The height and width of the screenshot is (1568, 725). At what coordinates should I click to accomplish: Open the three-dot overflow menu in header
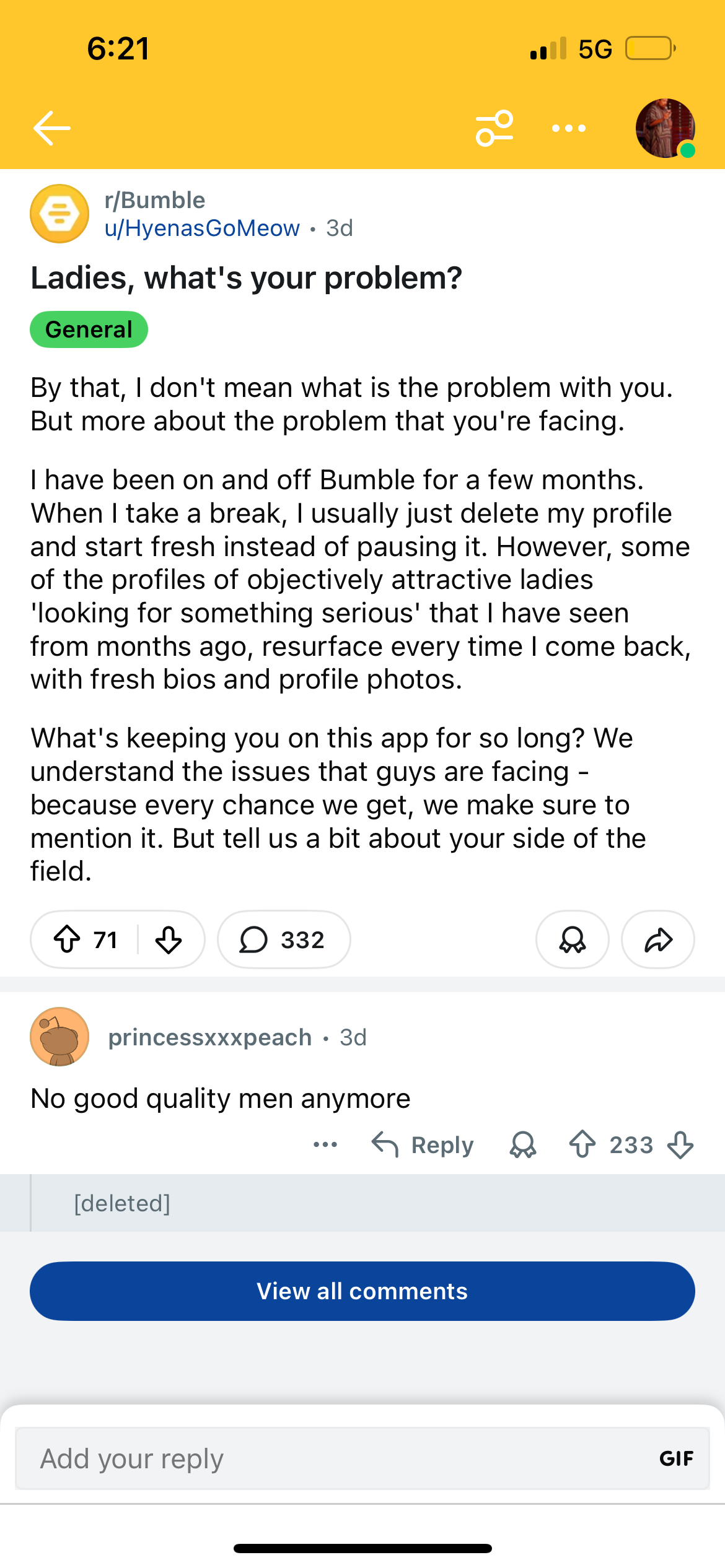(569, 128)
